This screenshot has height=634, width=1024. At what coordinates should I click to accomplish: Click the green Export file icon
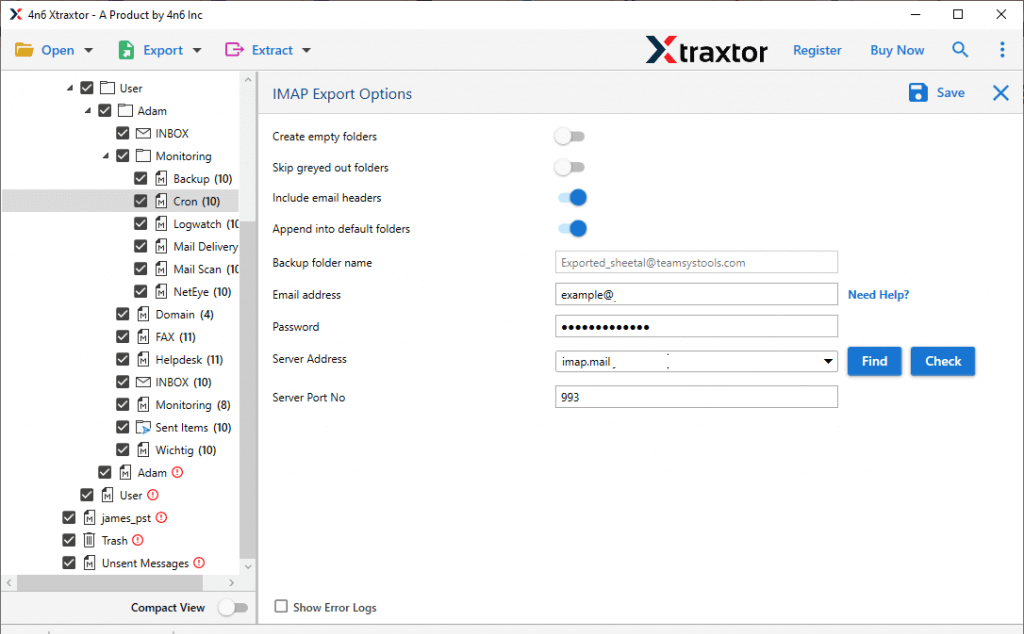(126, 50)
